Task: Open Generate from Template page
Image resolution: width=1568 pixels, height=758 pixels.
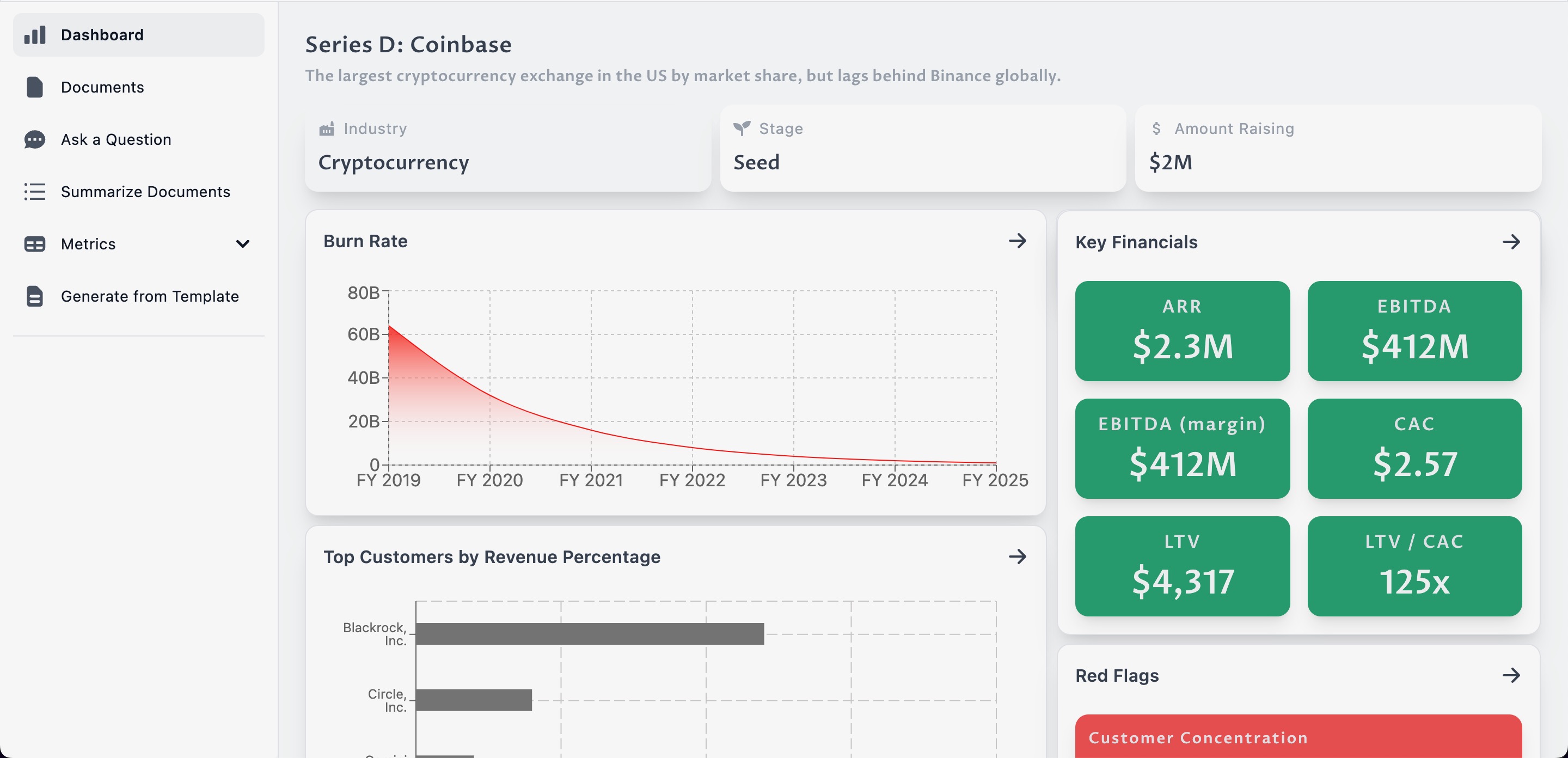Action: click(x=150, y=297)
